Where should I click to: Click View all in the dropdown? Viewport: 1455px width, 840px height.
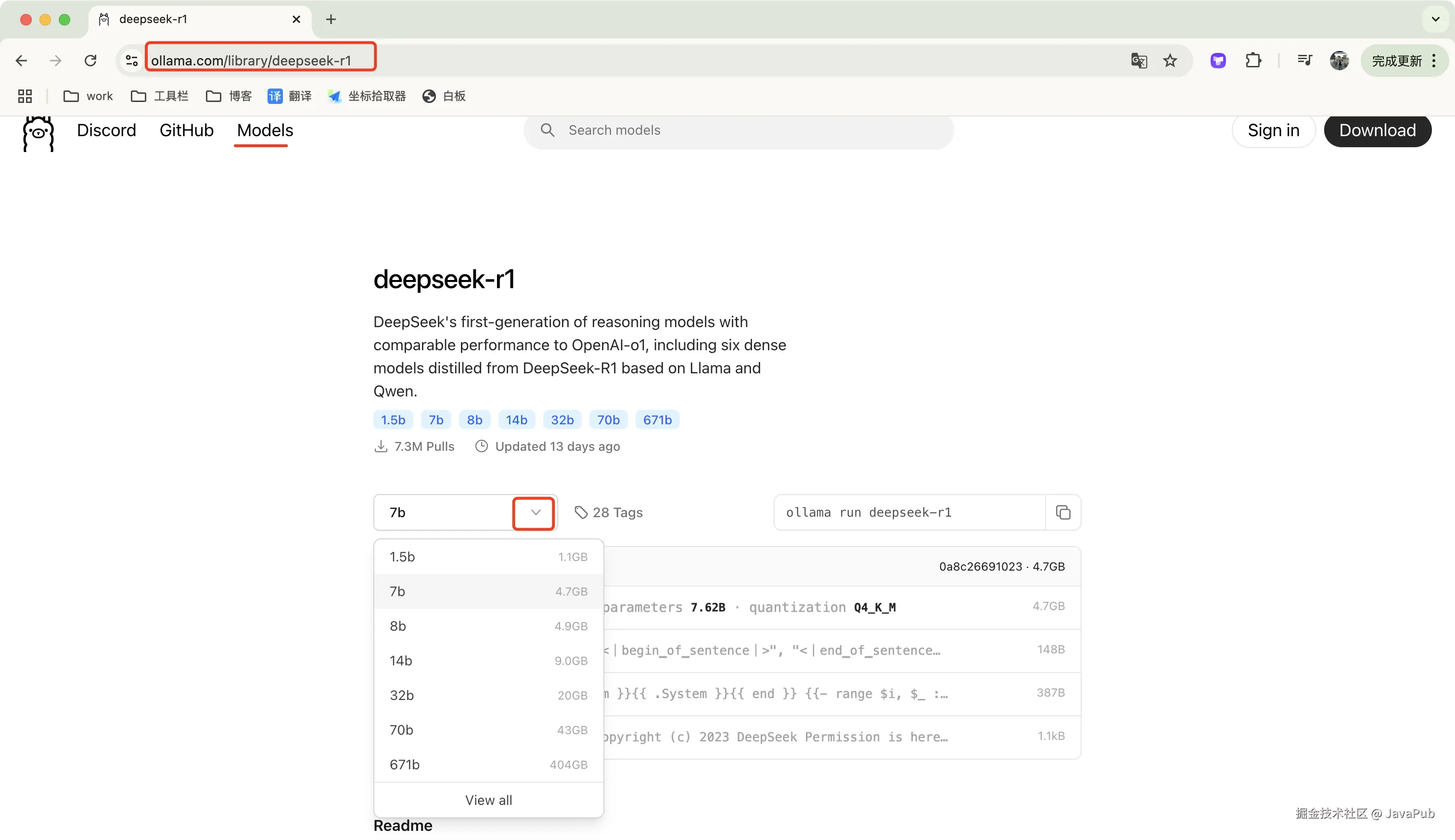coord(488,800)
